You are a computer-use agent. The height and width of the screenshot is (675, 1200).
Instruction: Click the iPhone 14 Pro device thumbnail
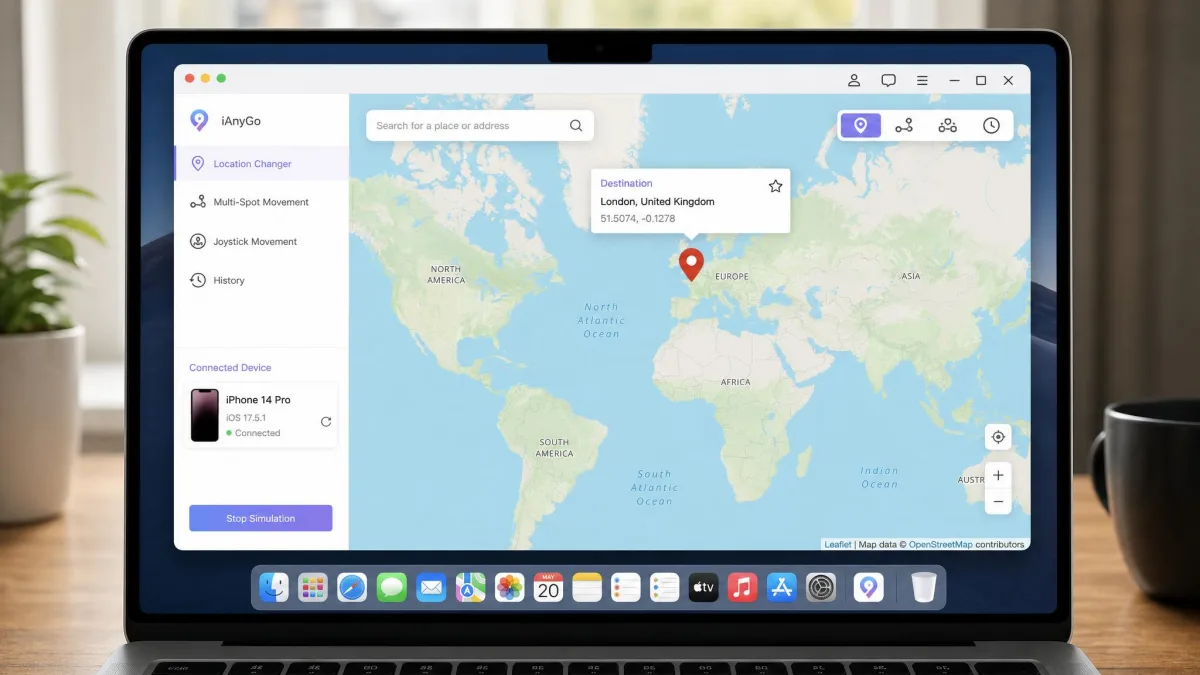pos(205,415)
